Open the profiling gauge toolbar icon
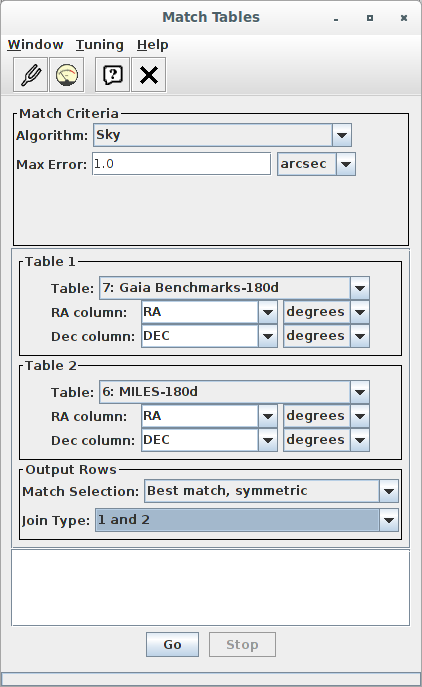The width and height of the screenshot is (422, 687). tap(67, 74)
